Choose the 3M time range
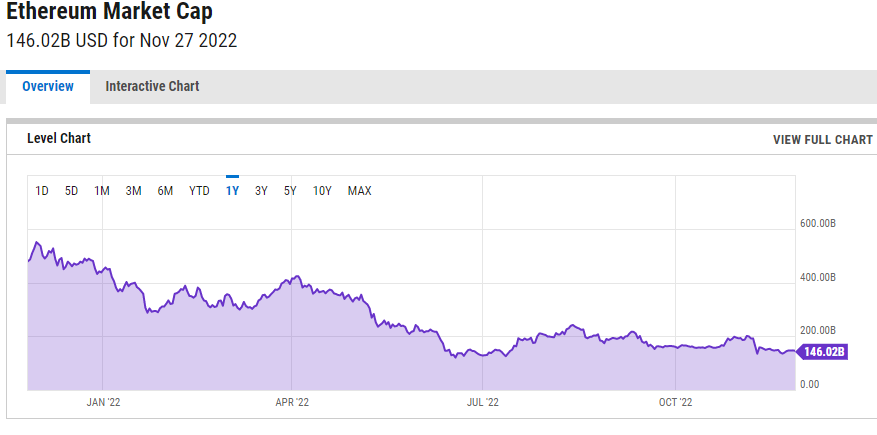 pyautogui.click(x=133, y=191)
